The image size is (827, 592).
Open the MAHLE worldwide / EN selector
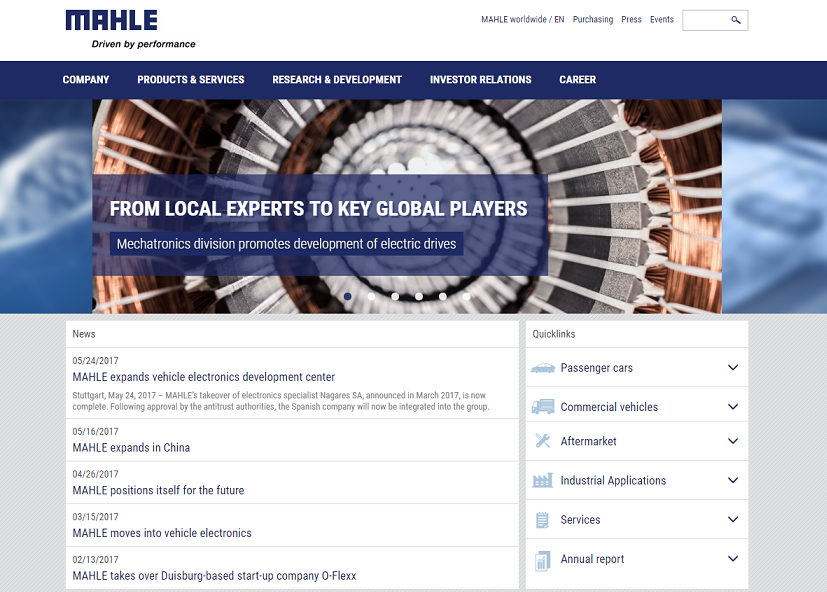[x=522, y=20]
